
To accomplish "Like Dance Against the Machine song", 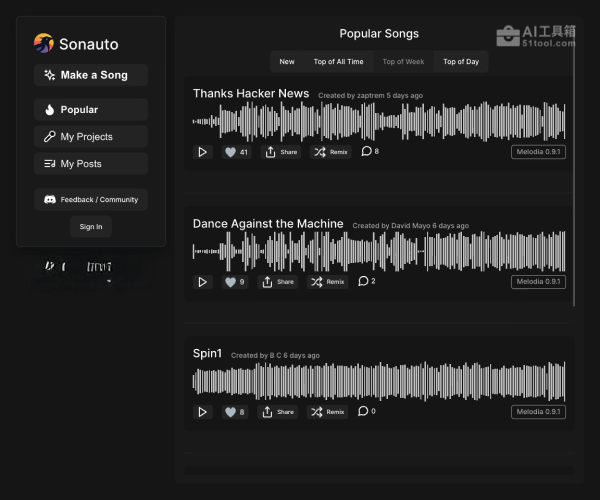I will coord(235,282).
